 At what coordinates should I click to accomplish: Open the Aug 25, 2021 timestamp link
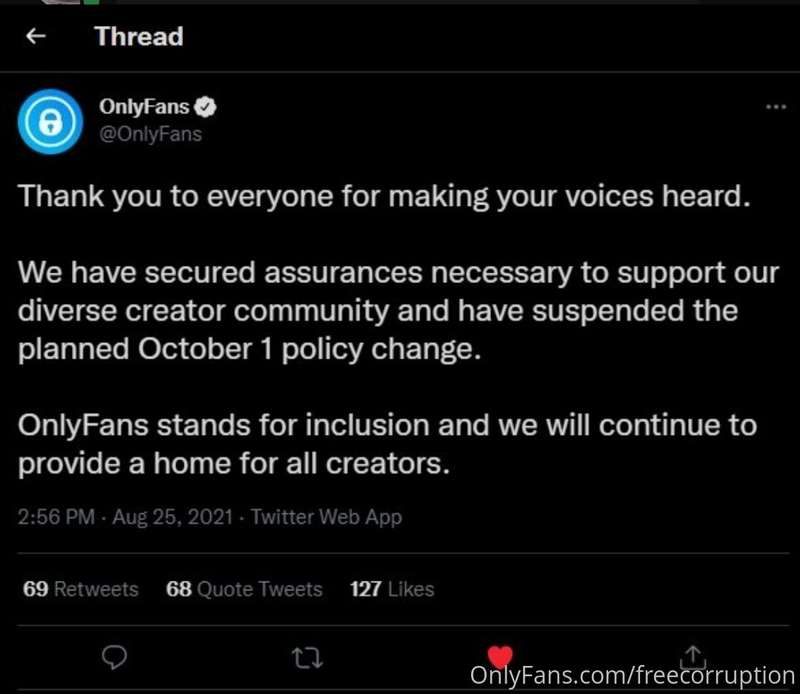point(172,517)
